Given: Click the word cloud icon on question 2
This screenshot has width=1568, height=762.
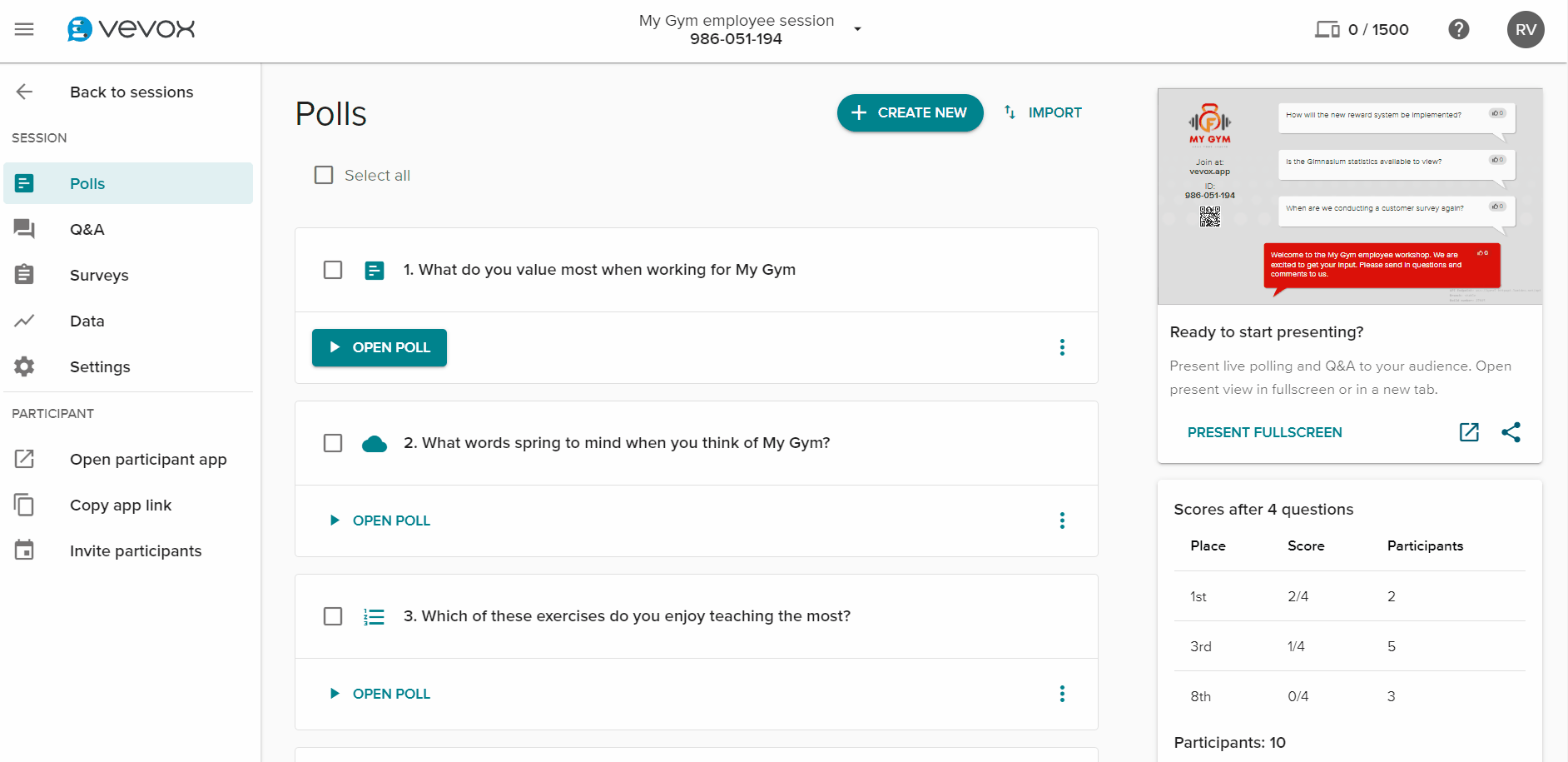Looking at the screenshot, I should pyautogui.click(x=375, y=442).
